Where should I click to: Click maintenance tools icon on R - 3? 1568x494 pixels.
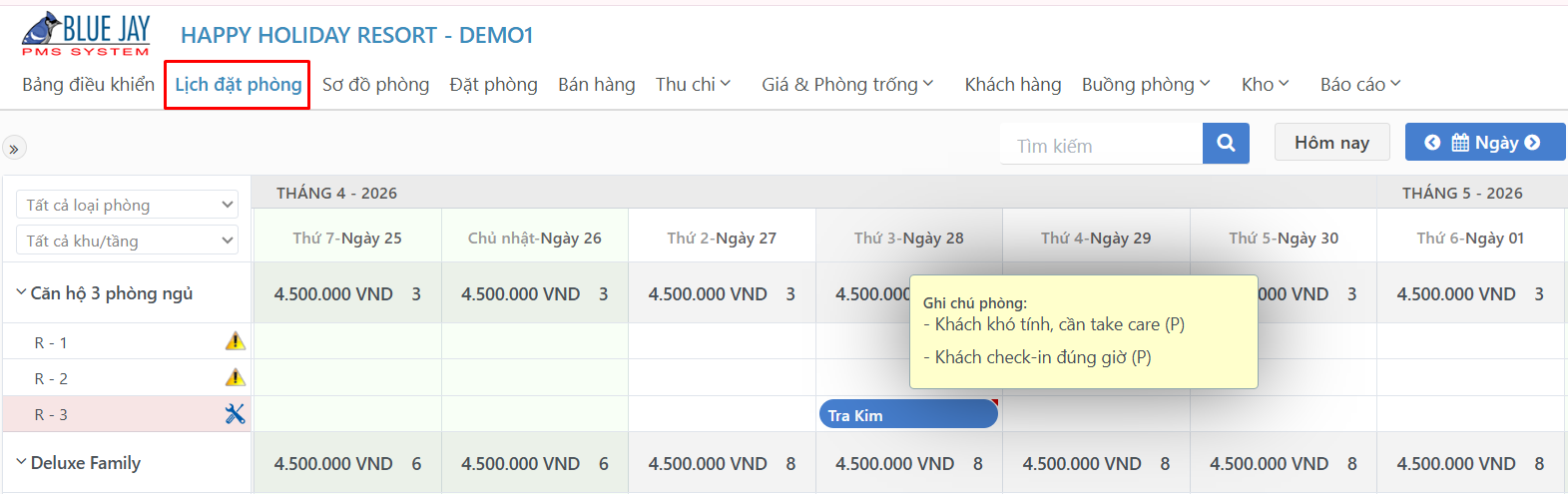tap(235, 414)
